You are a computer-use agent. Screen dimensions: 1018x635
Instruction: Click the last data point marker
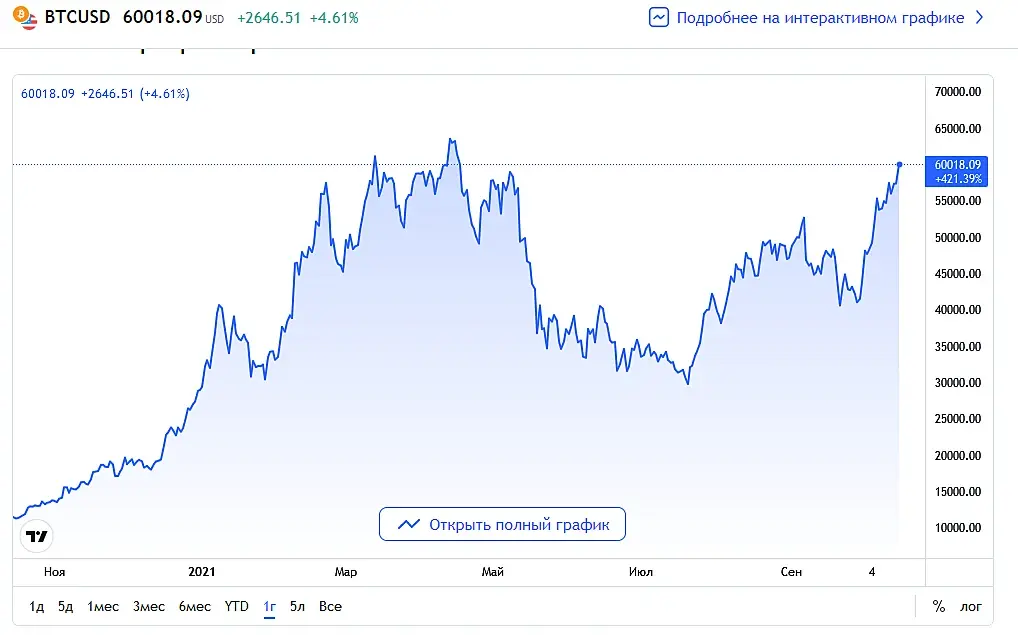tap(899, 164)
